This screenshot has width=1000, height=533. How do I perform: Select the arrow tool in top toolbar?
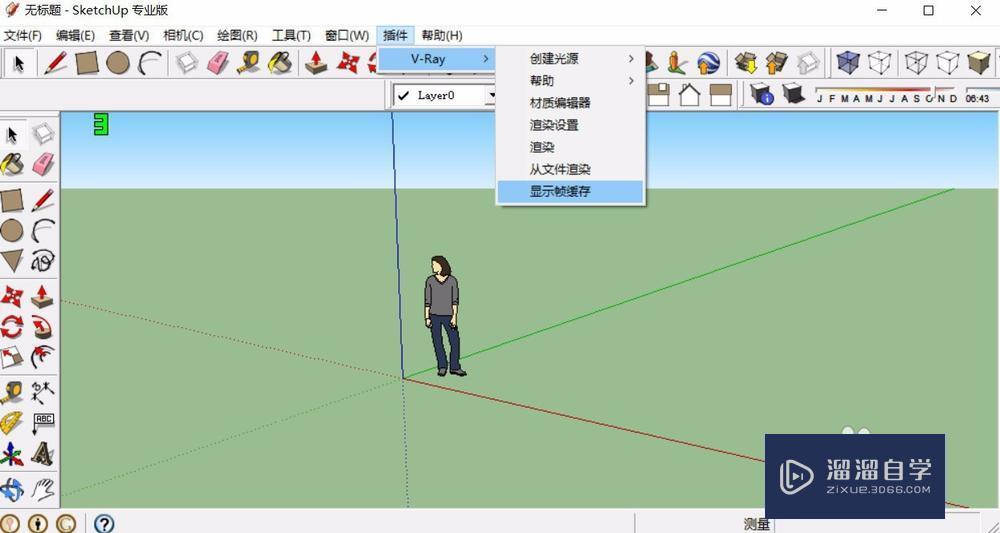pyautogui.click(x=18, y=63)
